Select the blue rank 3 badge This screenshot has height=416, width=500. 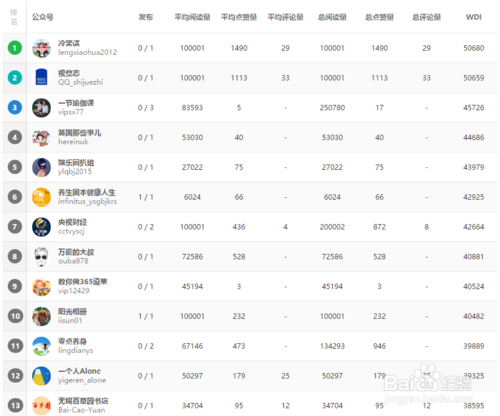click(15, 108)
